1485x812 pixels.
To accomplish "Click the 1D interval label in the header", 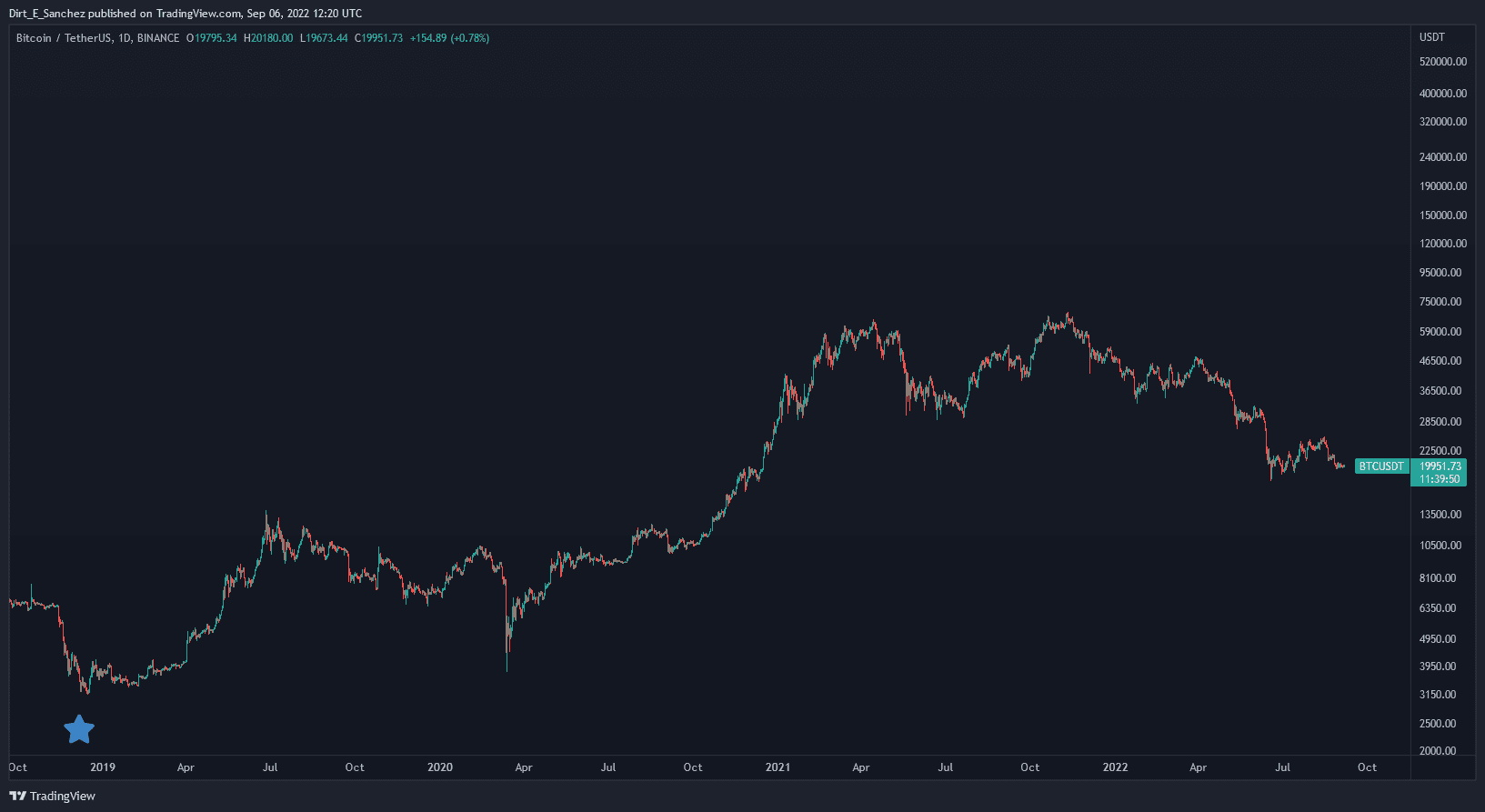I will [x=125, y=38].
